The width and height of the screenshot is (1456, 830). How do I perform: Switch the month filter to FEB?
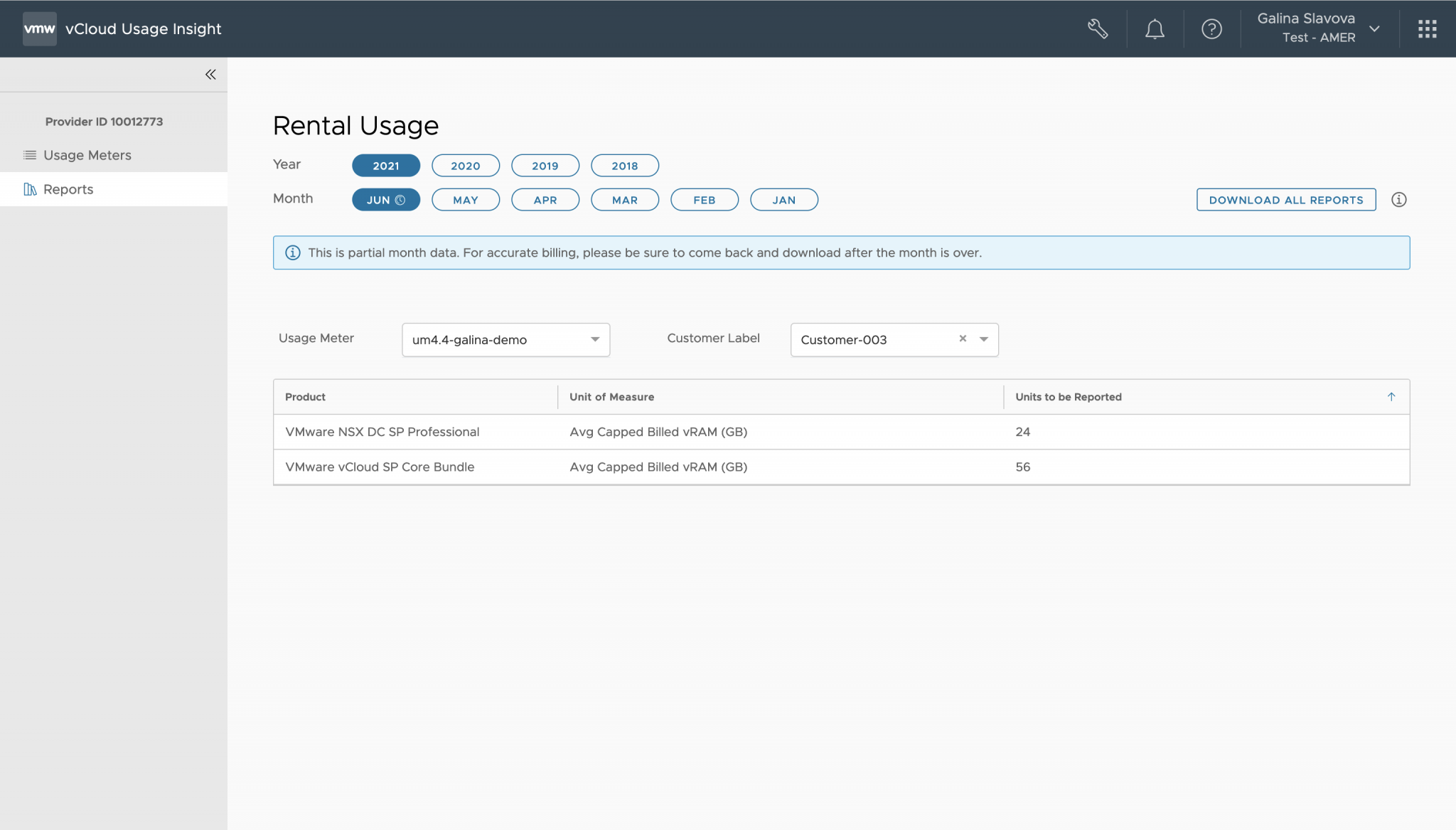click(704, 200)
